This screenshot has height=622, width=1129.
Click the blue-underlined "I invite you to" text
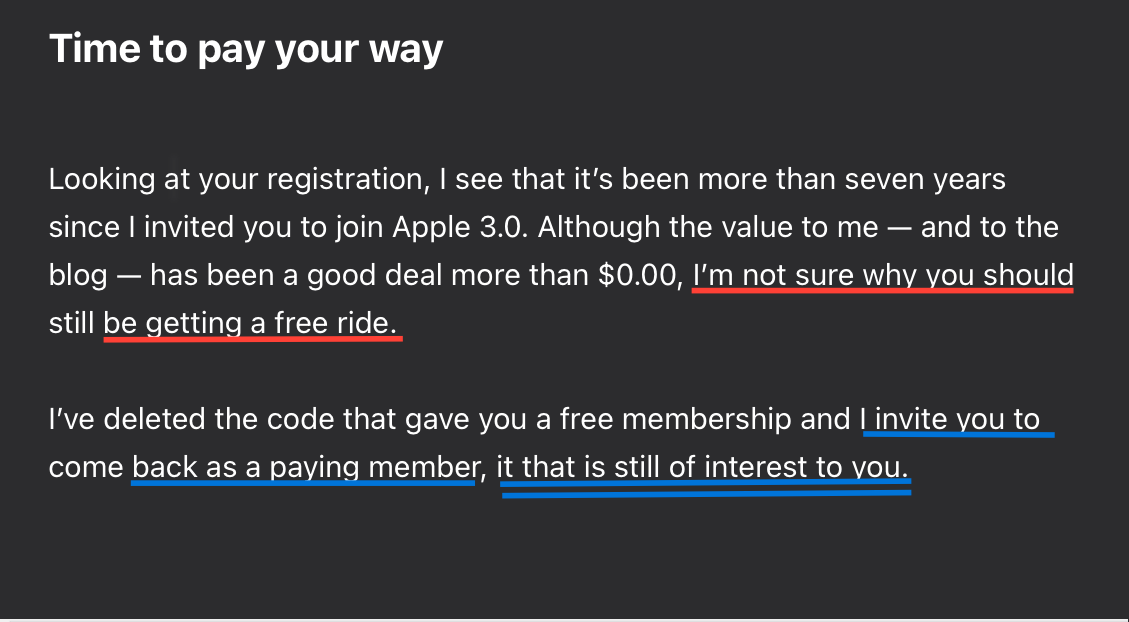pyautogui.click(x=954, y=419)
